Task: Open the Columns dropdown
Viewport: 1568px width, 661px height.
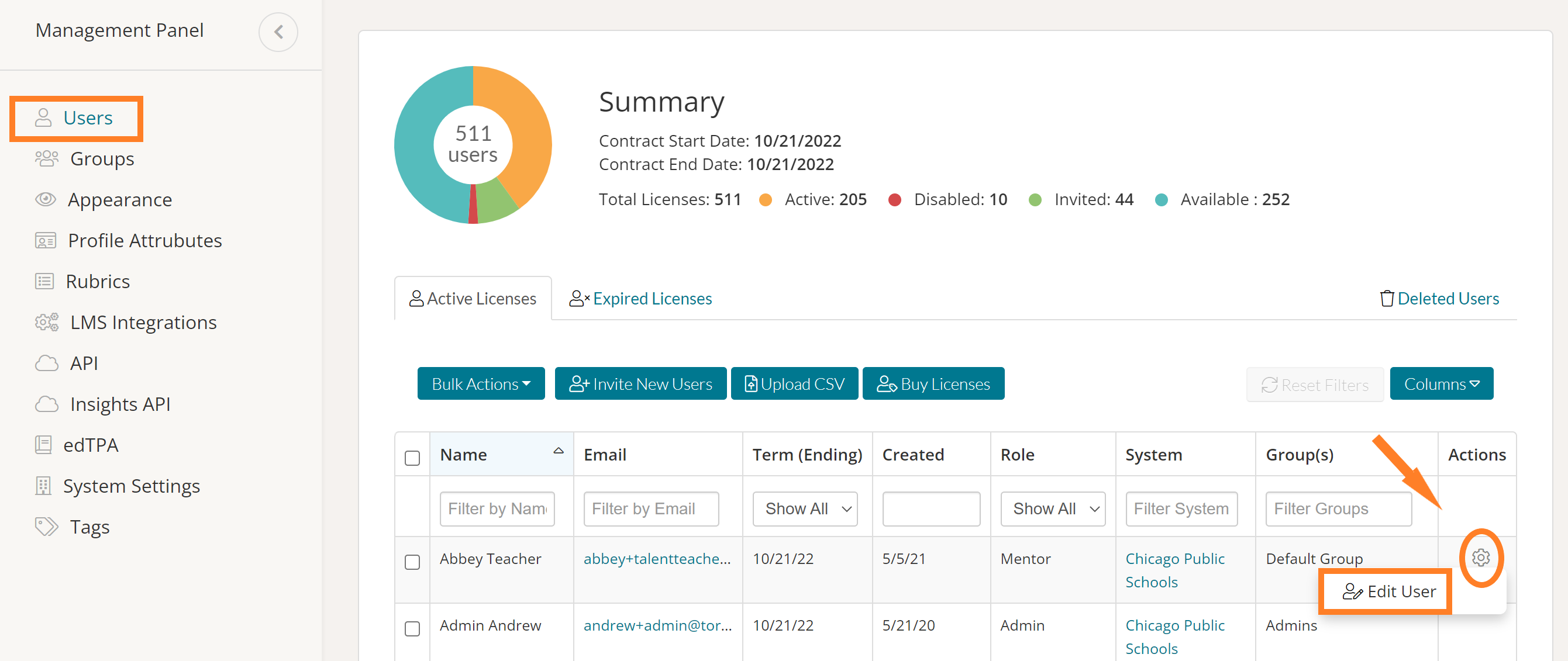Action: pos(1442,384)
